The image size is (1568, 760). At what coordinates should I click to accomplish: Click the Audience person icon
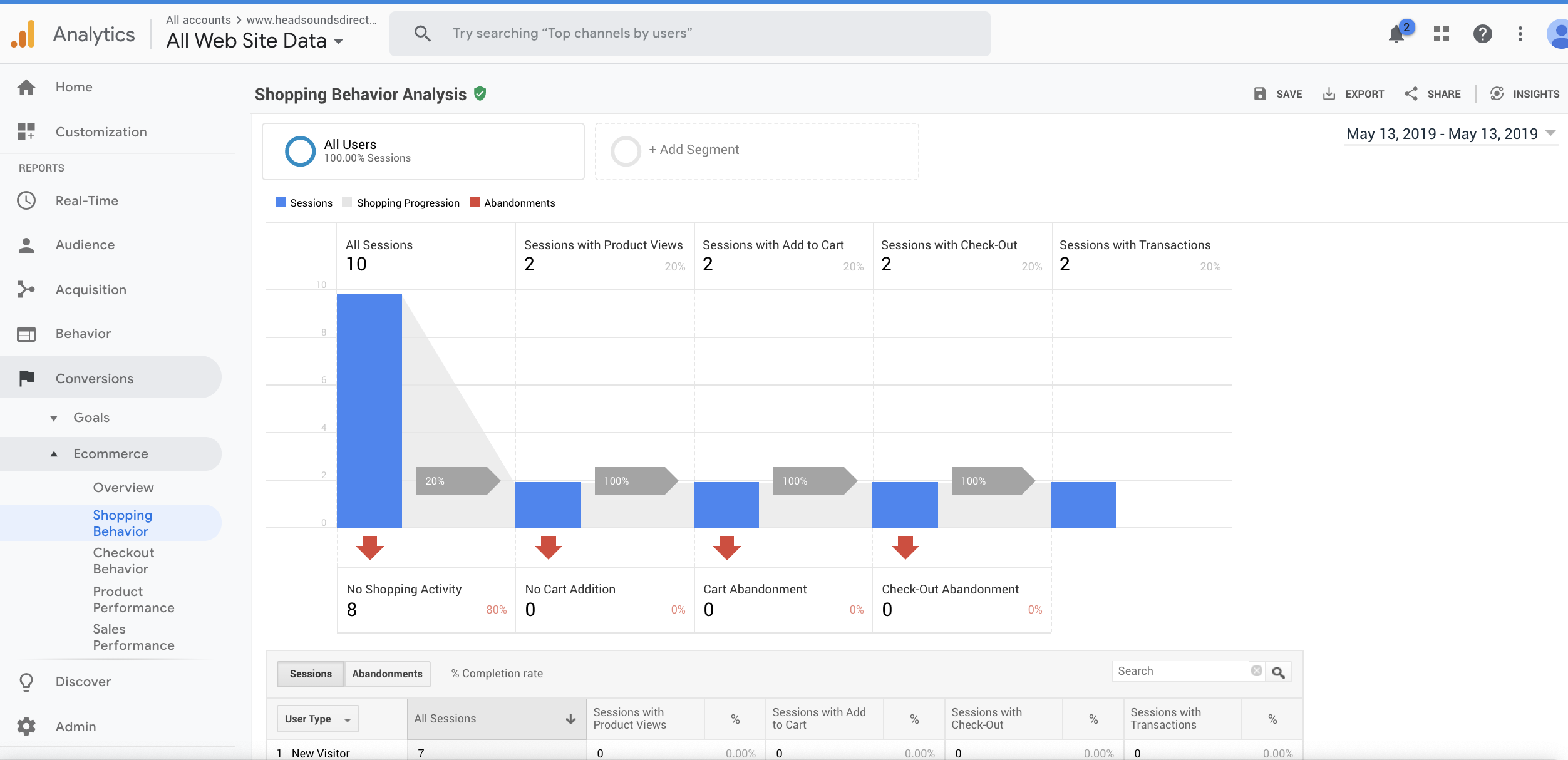click(x=26, y=245)
